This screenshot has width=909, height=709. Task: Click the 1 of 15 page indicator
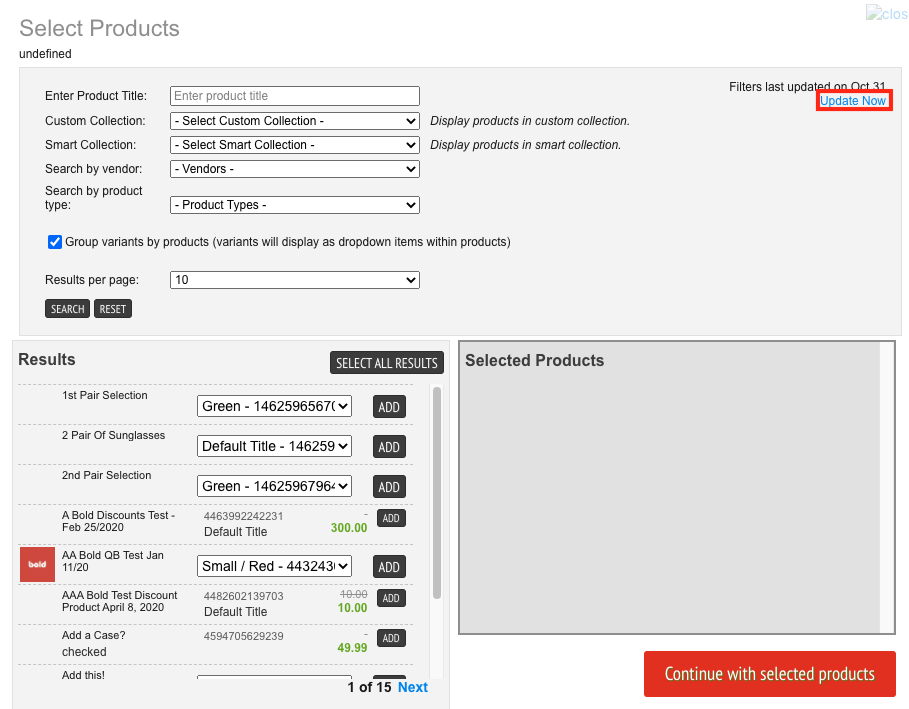369,688
